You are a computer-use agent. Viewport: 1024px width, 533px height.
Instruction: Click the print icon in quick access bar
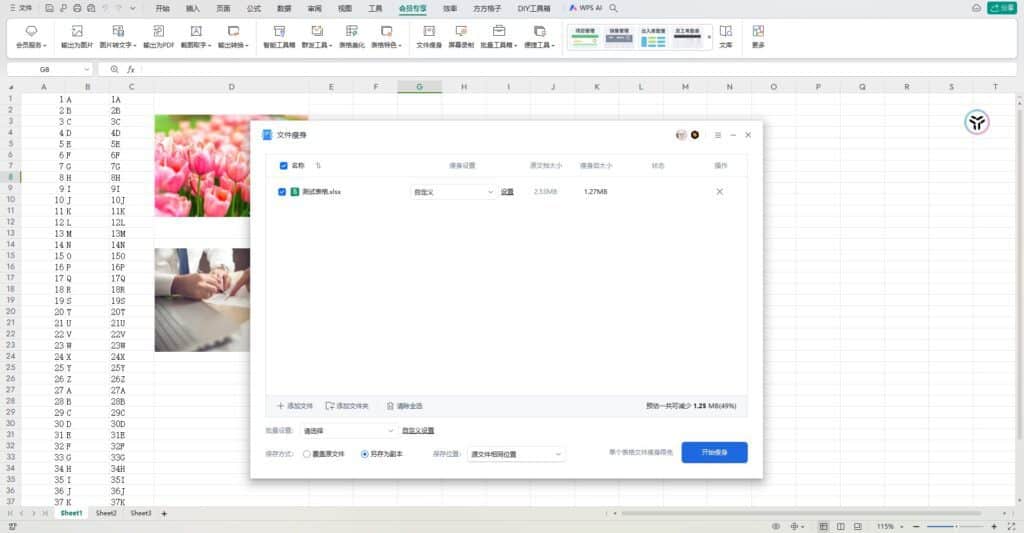[x=77, y=8]
